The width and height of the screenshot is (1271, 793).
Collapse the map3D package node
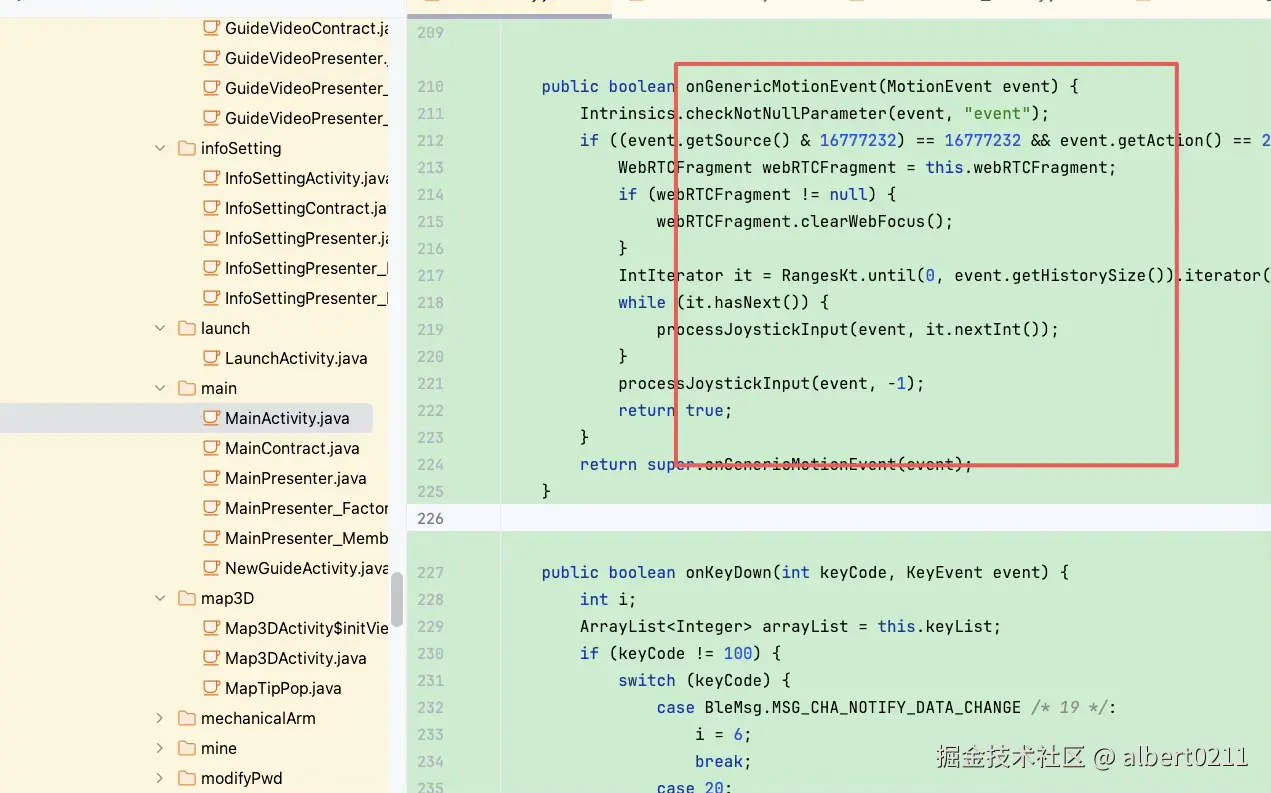click(x=160, y=598)
